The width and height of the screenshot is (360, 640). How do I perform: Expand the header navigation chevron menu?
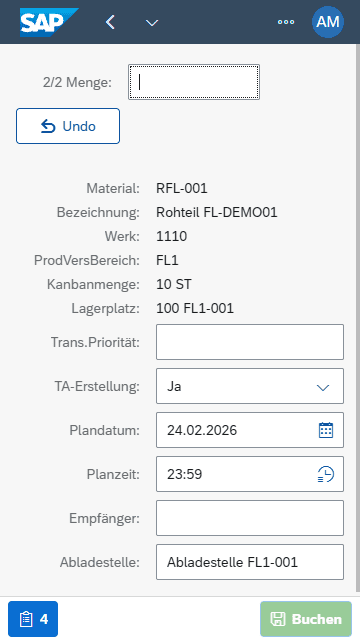pos(152,23)
